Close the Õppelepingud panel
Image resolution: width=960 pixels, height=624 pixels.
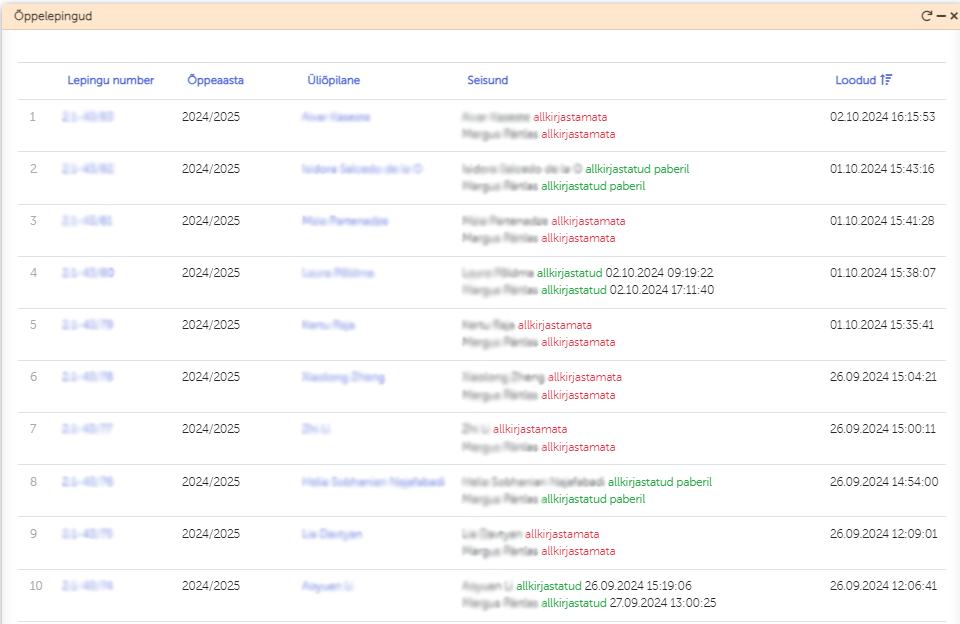tap(953, 16)
